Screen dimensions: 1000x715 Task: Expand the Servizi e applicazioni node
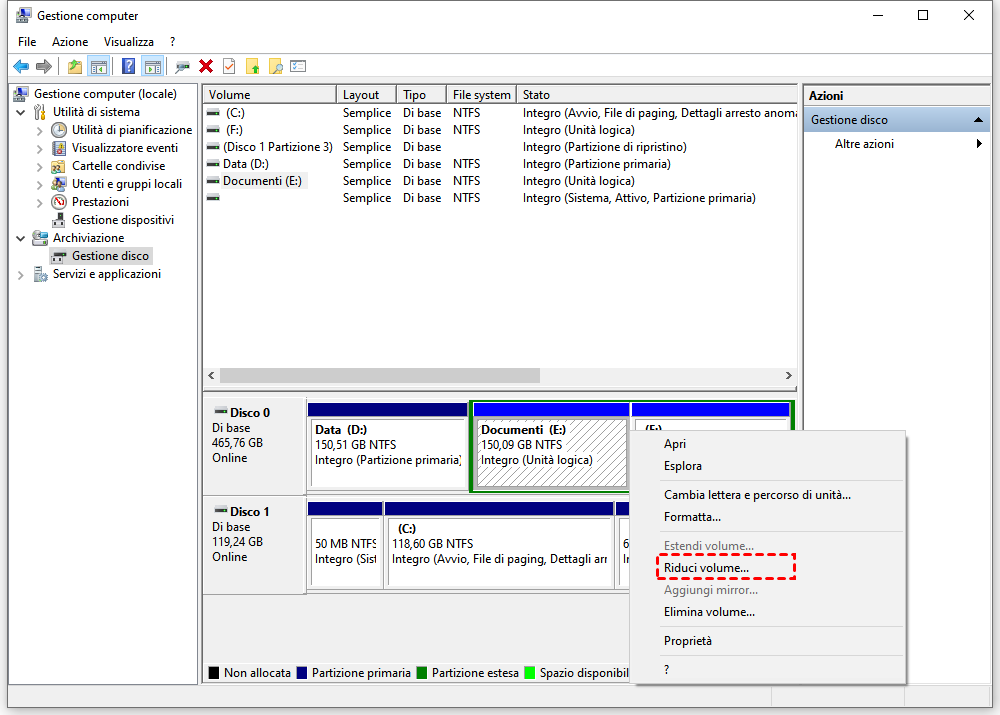coord(22,274)
